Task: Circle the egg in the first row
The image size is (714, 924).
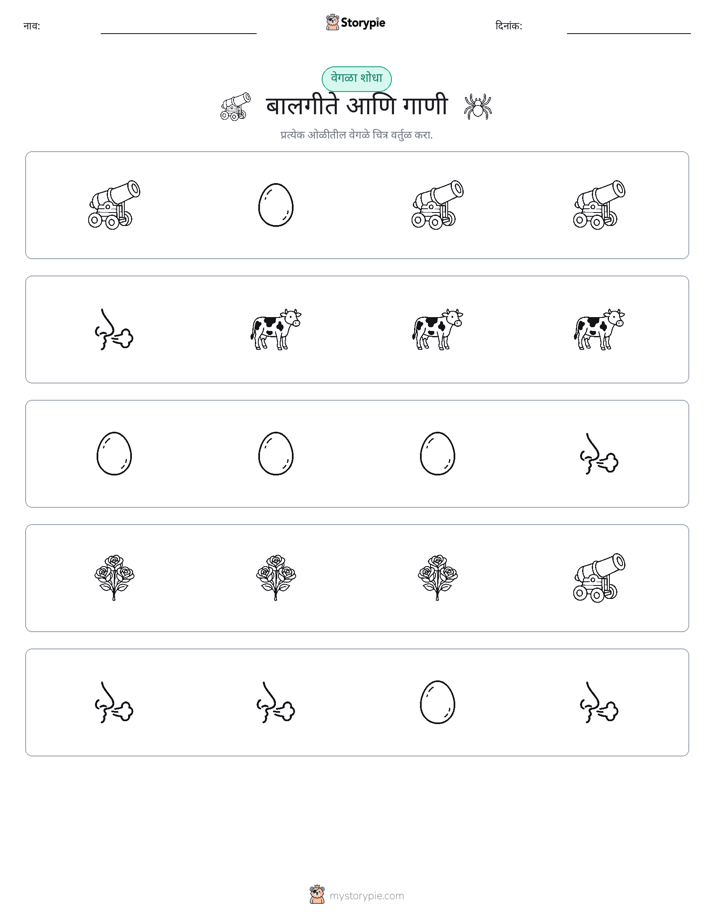Action: 276,205
